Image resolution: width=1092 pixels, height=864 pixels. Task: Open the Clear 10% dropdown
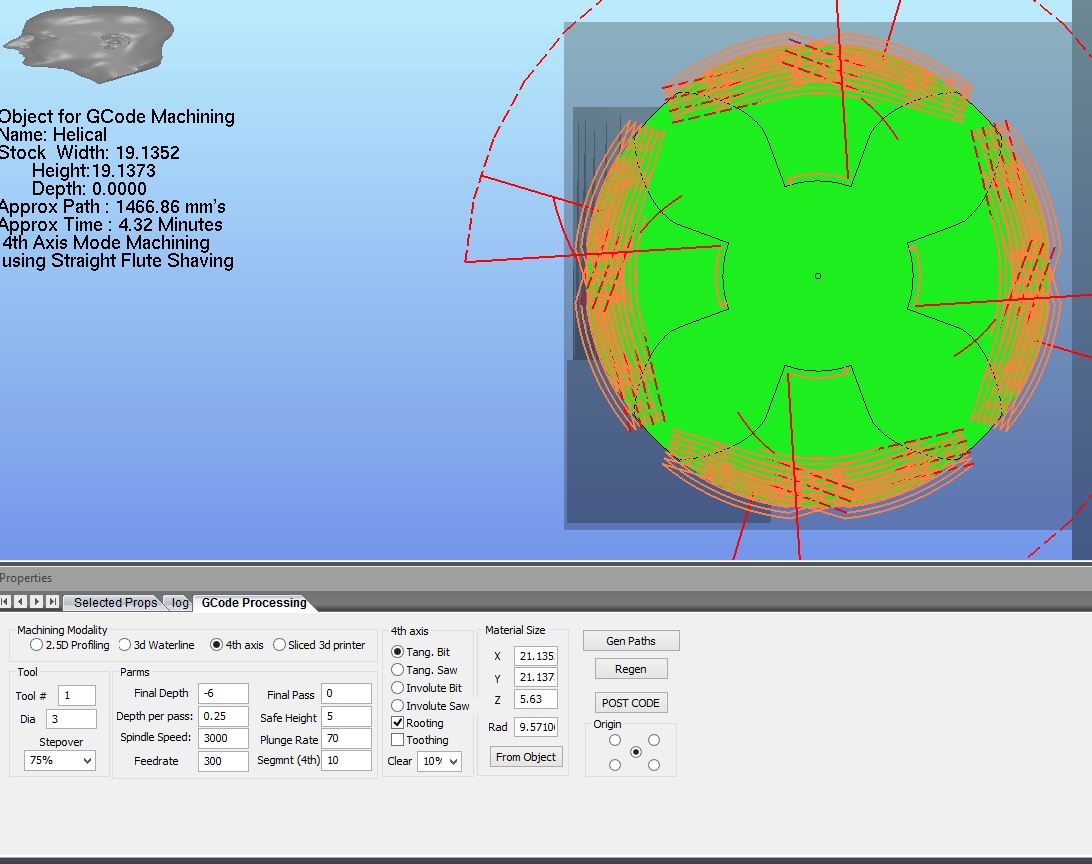click(x=439, y=762)
